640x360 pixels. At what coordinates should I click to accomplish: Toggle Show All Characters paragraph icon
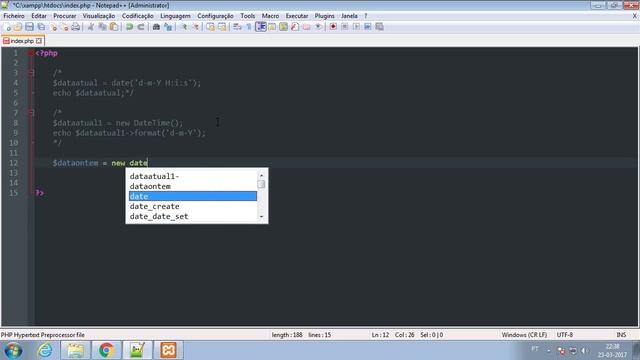point(249,27)
